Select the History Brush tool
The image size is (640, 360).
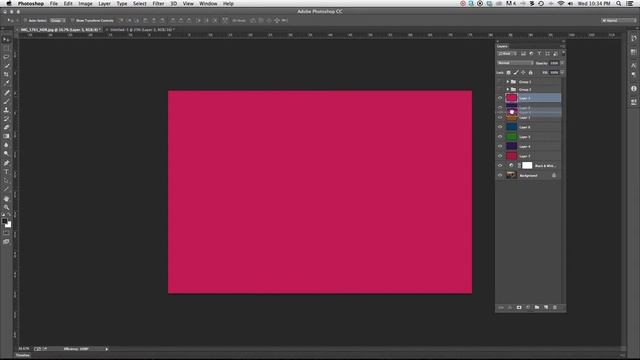pyautogui.click(x=6, y=119)
